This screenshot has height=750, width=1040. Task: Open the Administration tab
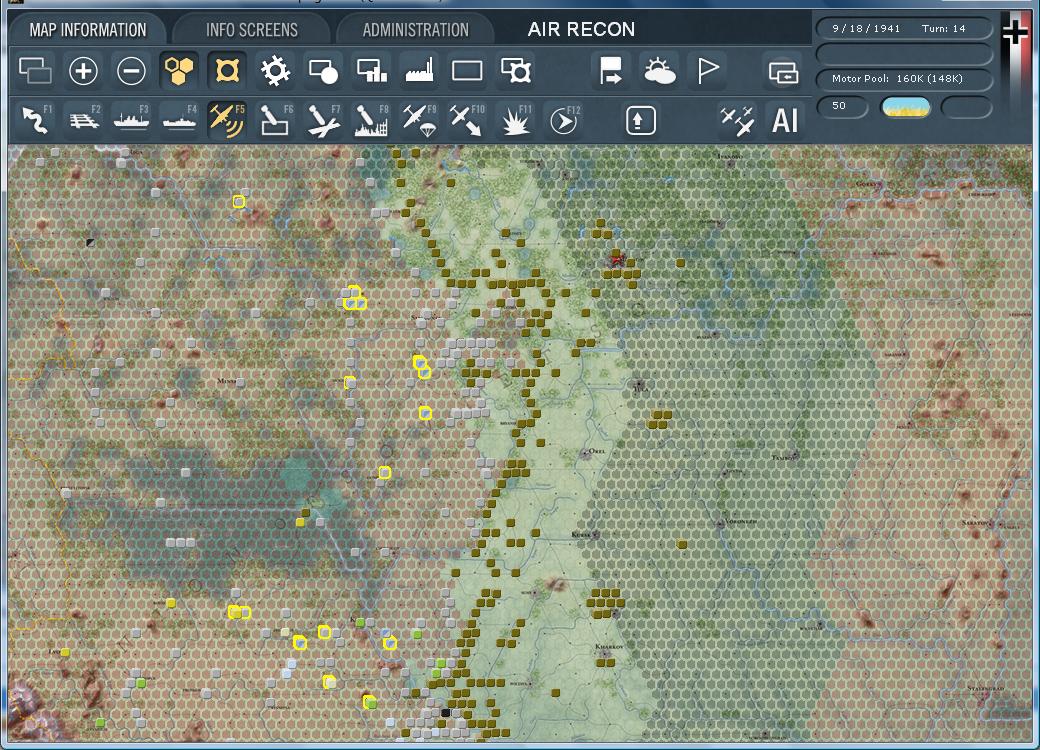pos(415,29)
